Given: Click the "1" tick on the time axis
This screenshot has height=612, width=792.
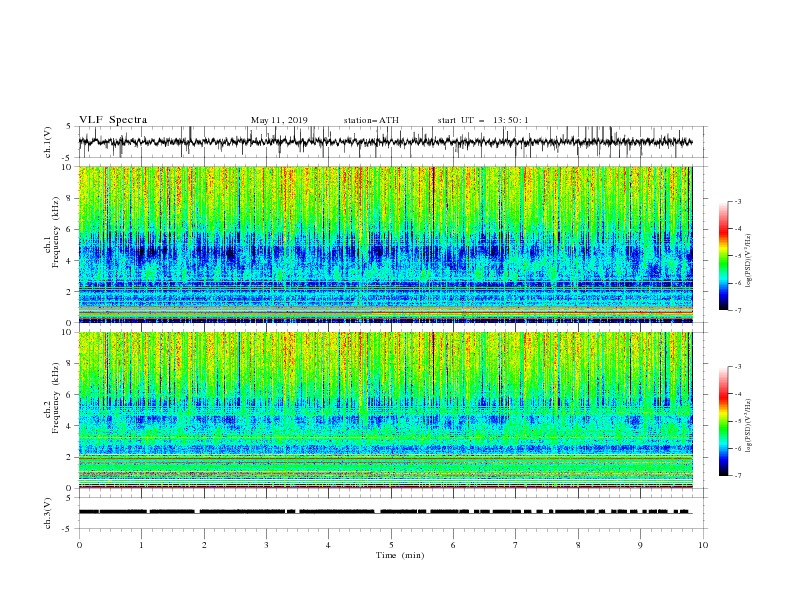Looking at the screenshot, I should [x=141, y=545].
